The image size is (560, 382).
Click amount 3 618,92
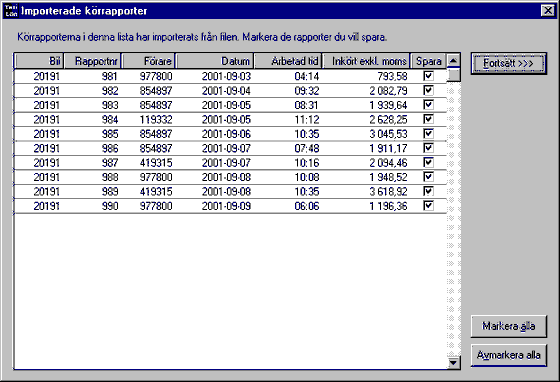coord(388,192)
